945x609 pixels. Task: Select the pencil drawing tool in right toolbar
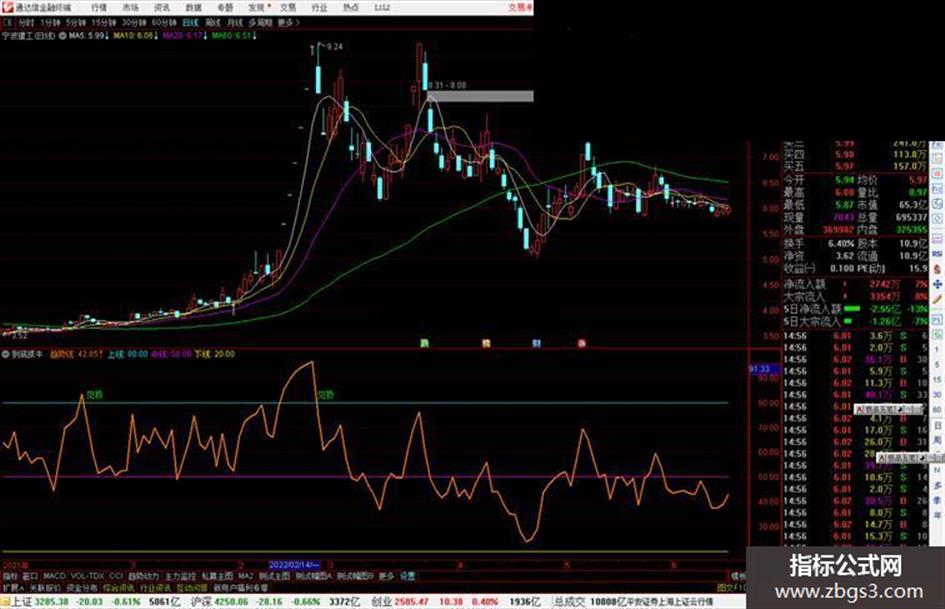coord(937,299)
